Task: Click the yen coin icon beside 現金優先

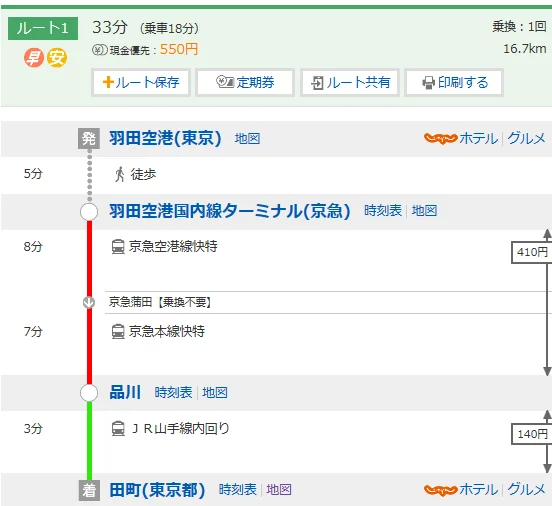Action: 100,50
